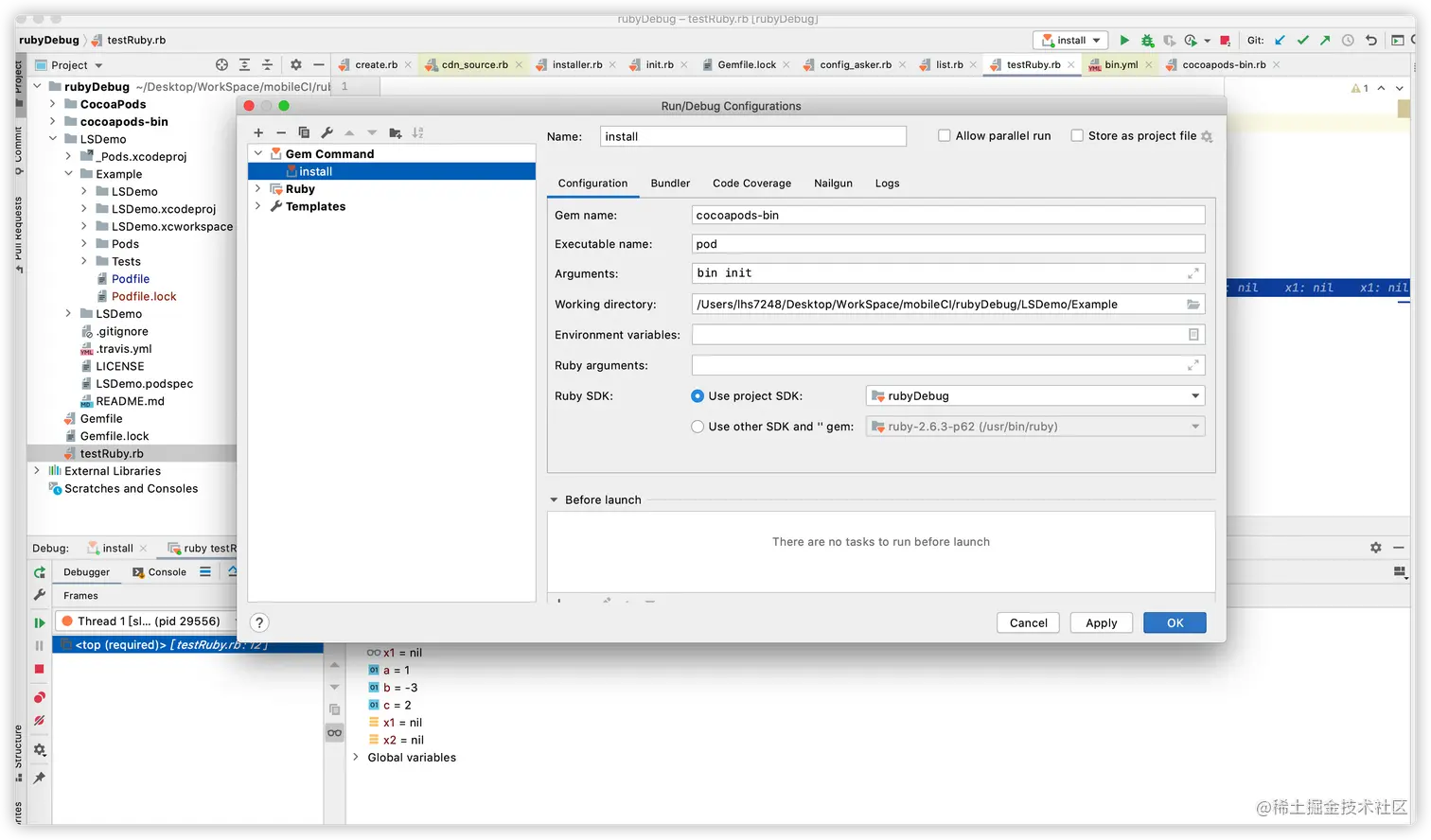
Task: Expand the cocoapods-bin folder
Action: [x=53, y=122]
